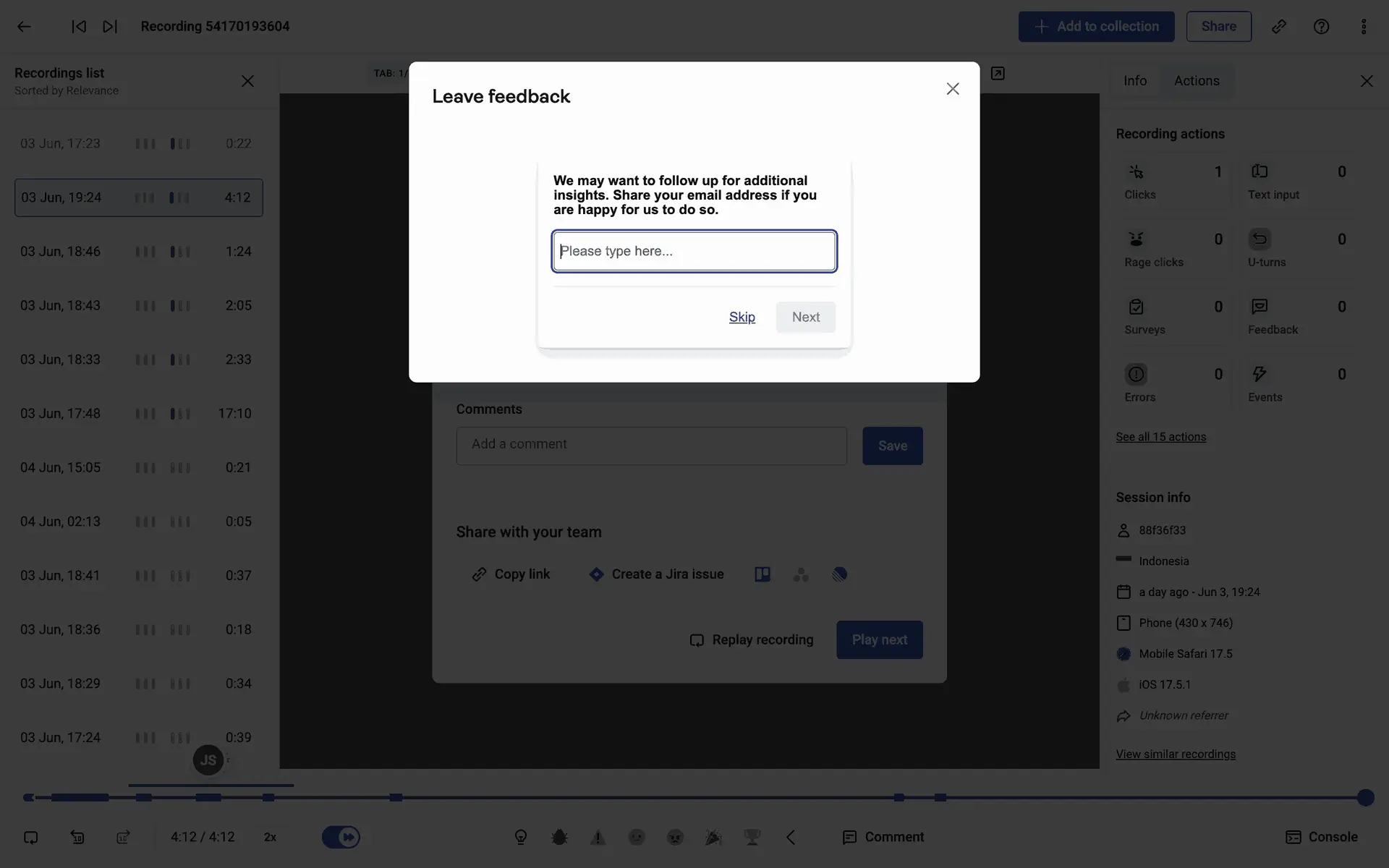Image resolution: width=1389 pixels, height=868 pixels.
Task: Click the Trello share icon
Action: (x=763, y=574)
